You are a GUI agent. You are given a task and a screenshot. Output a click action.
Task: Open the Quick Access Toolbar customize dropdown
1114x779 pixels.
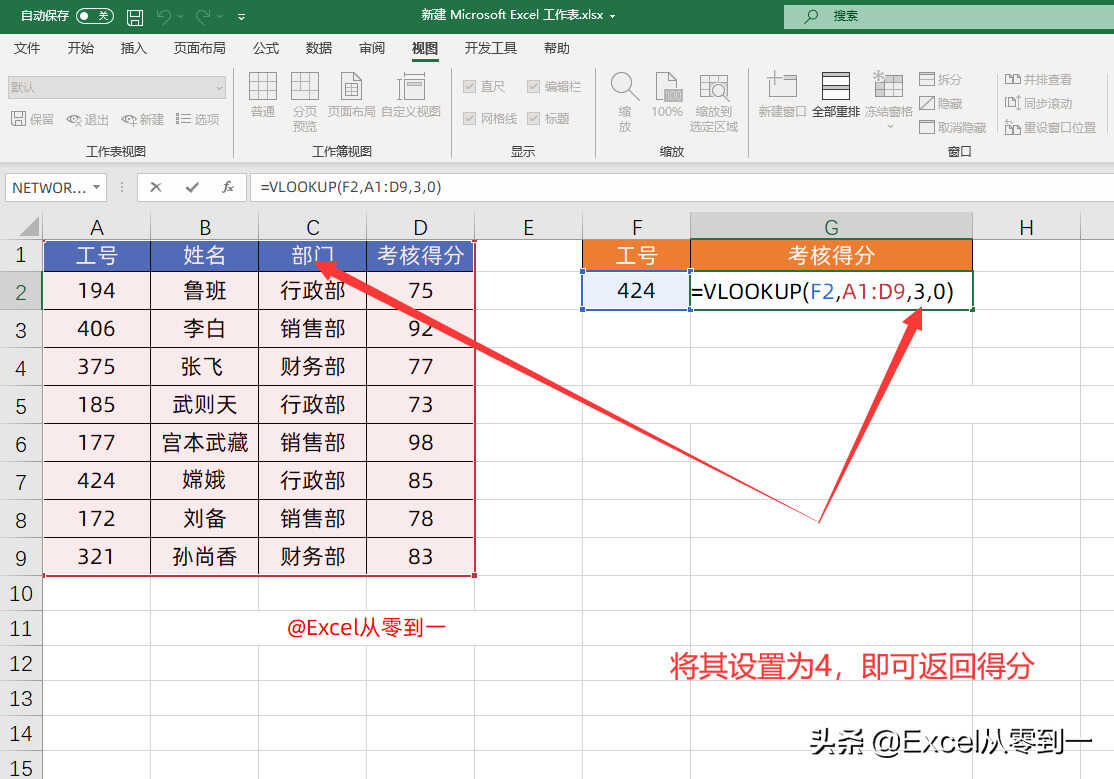(242, 18)
